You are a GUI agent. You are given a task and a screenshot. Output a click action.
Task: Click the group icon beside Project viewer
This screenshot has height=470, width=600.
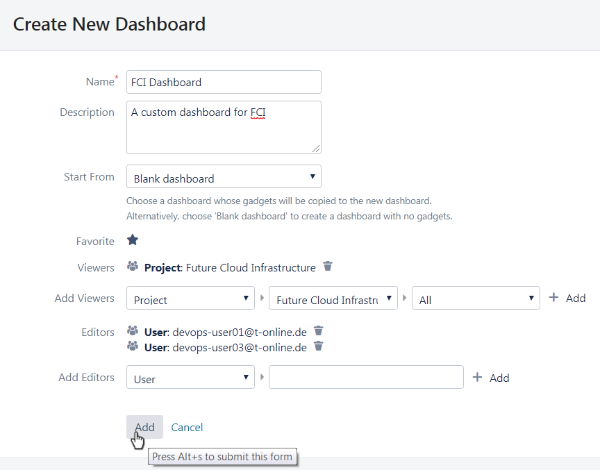pos(133,267)
